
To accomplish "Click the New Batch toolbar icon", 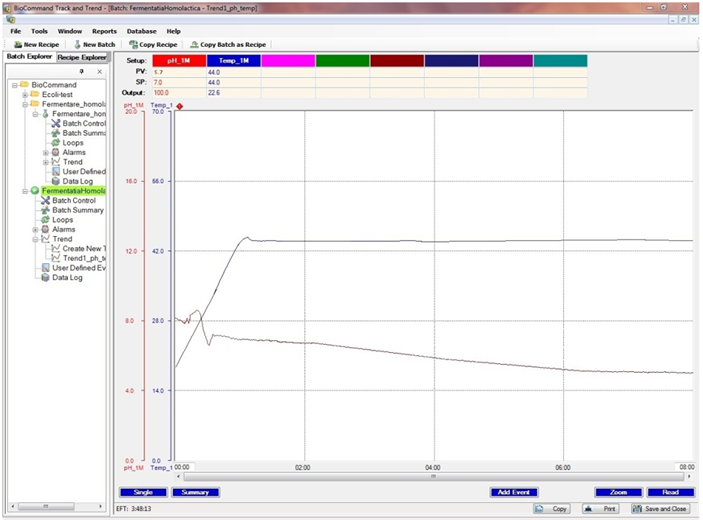I will 78,45.
